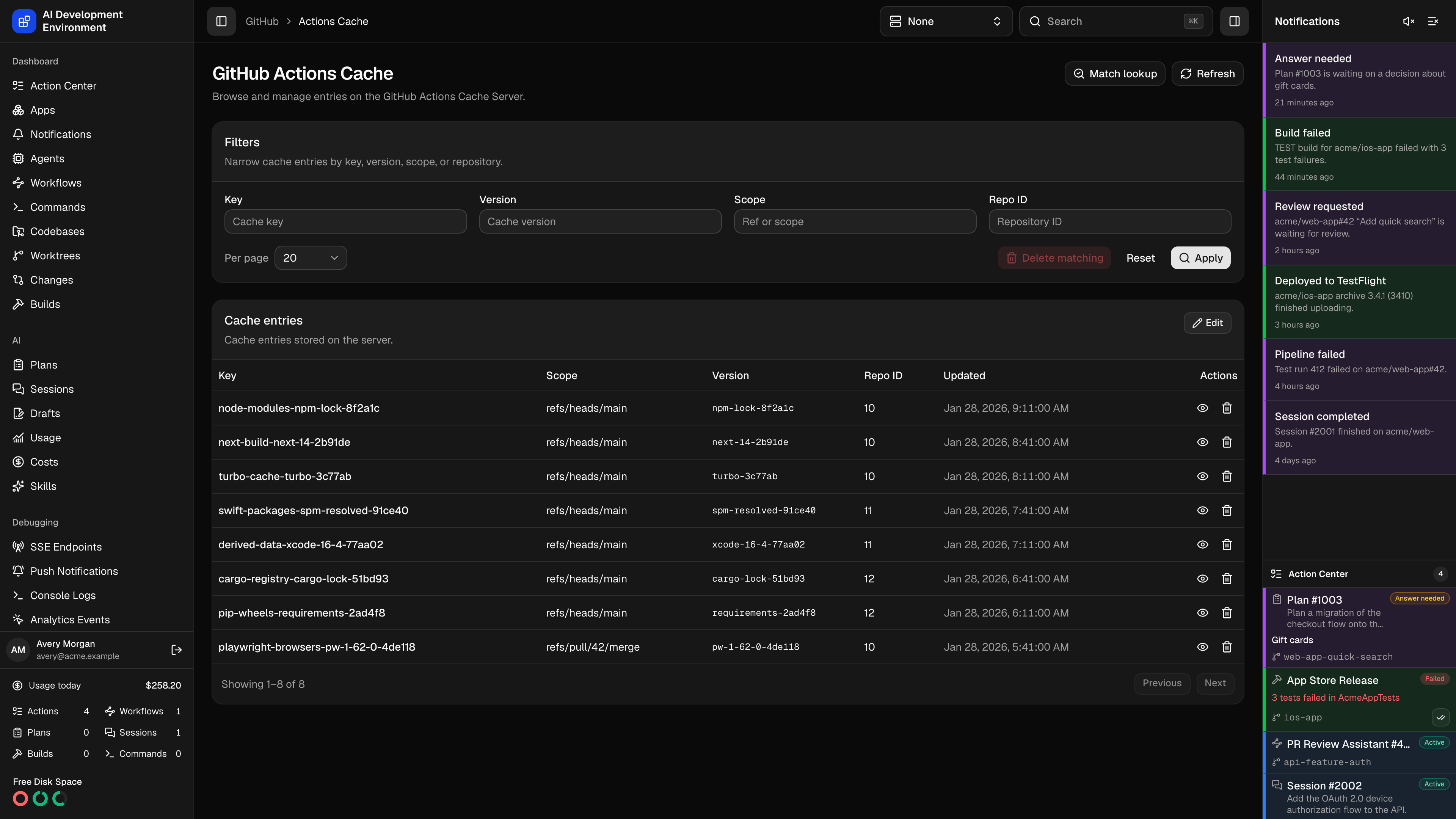Viewport: 1456px width, 819px height.
Task: Open Notifications sidebar item
Action: tap(97, 135)
